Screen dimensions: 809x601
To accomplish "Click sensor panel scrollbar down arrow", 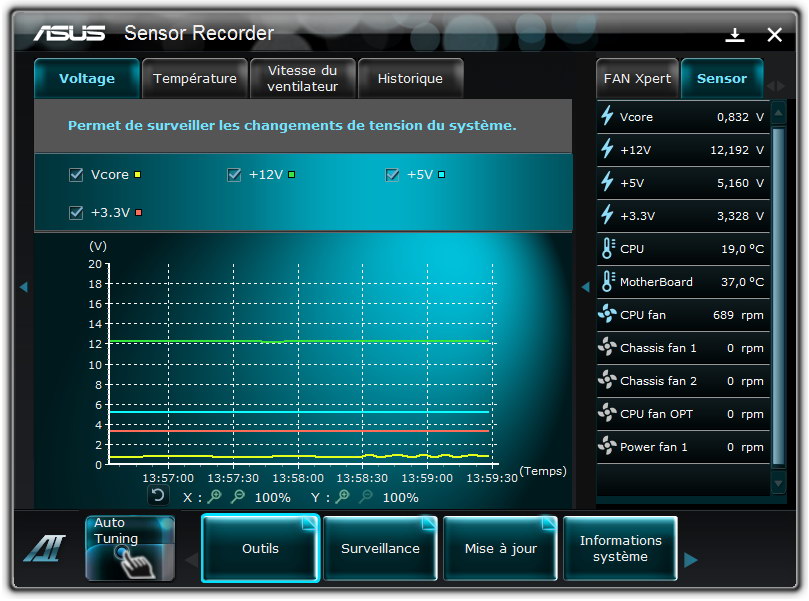I will pyautogui.click(x=779, y=483).
